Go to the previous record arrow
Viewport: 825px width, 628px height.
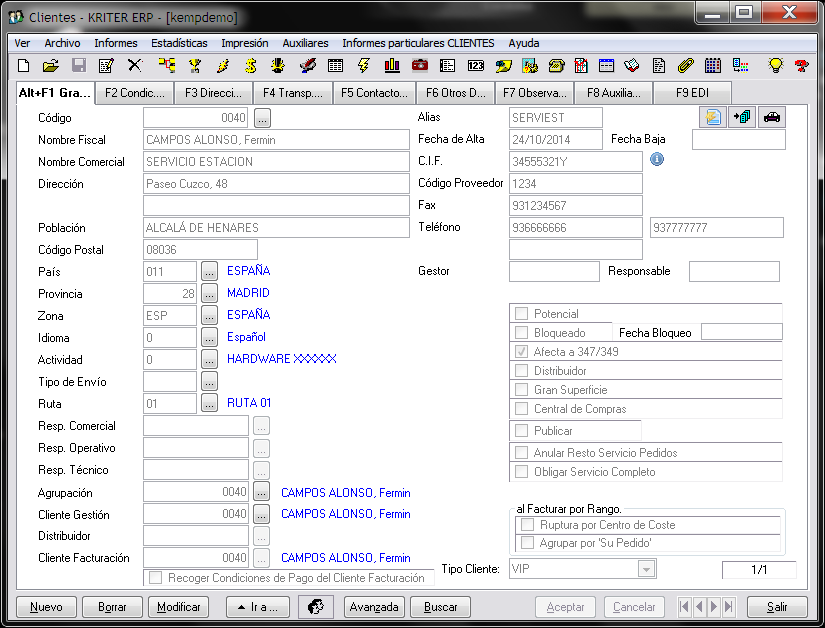[x=699, y=607]
